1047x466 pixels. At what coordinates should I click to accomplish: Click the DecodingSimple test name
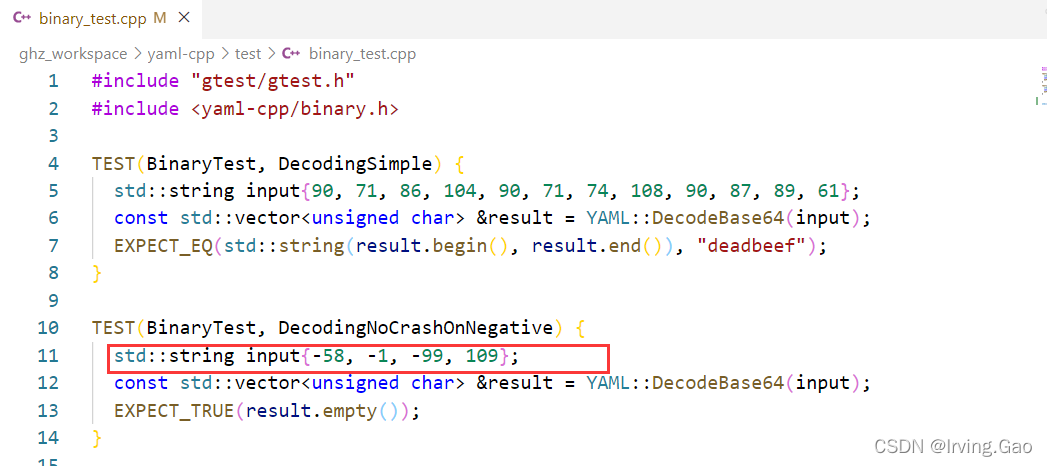click(355, 164)
